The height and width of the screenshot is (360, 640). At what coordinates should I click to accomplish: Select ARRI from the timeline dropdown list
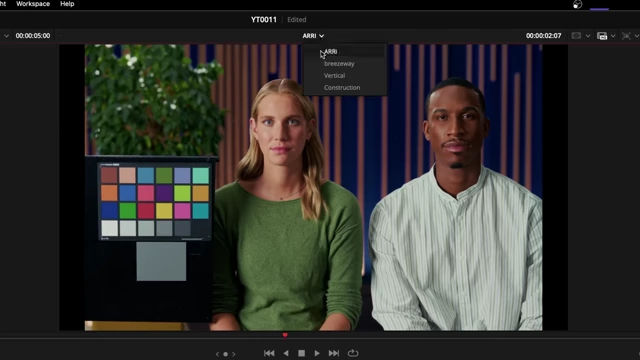coord(331,52)
